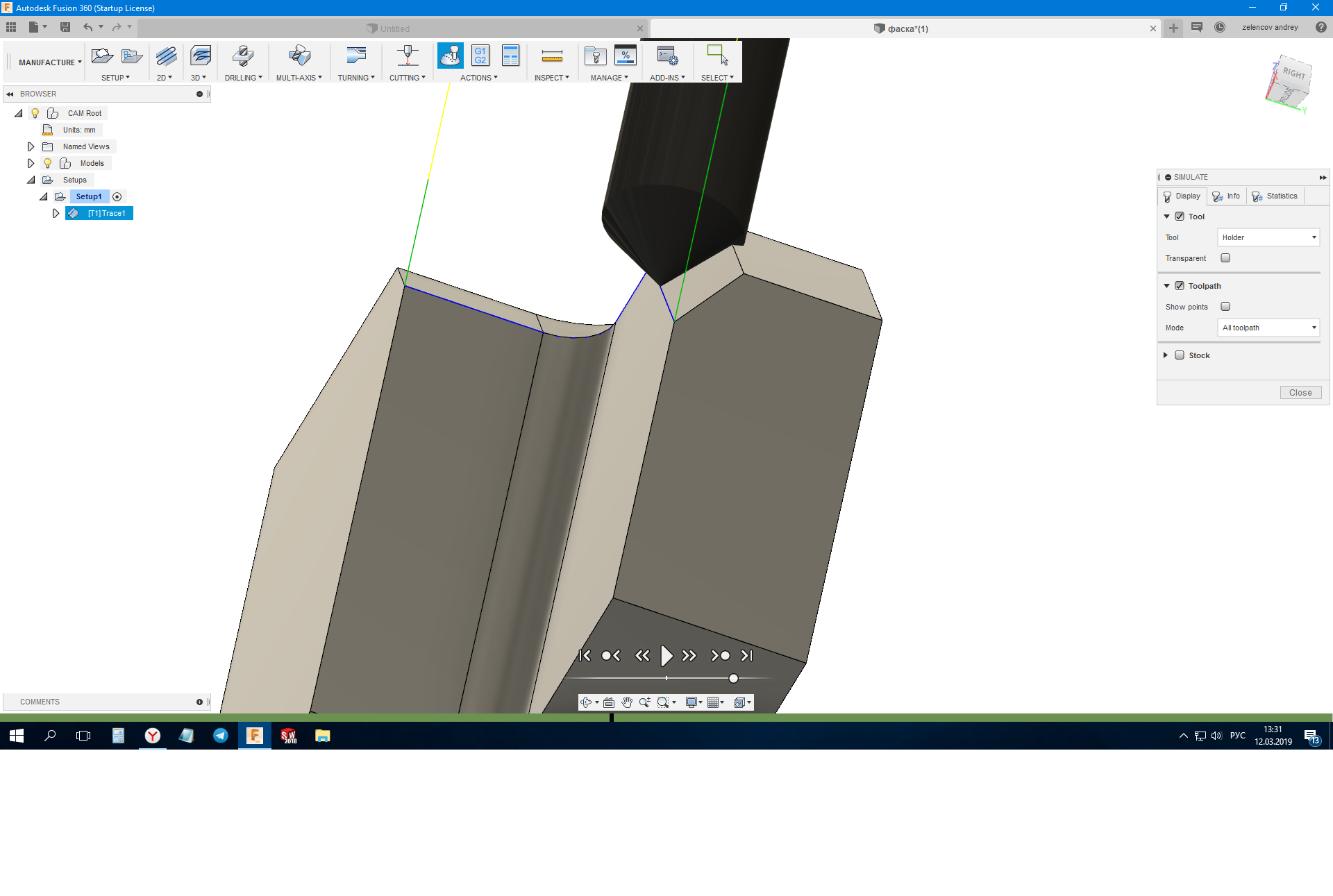Click the Scripts and Add-Ins icon
The height and width of the screenshot is (896, 1333).
[667, 56]
